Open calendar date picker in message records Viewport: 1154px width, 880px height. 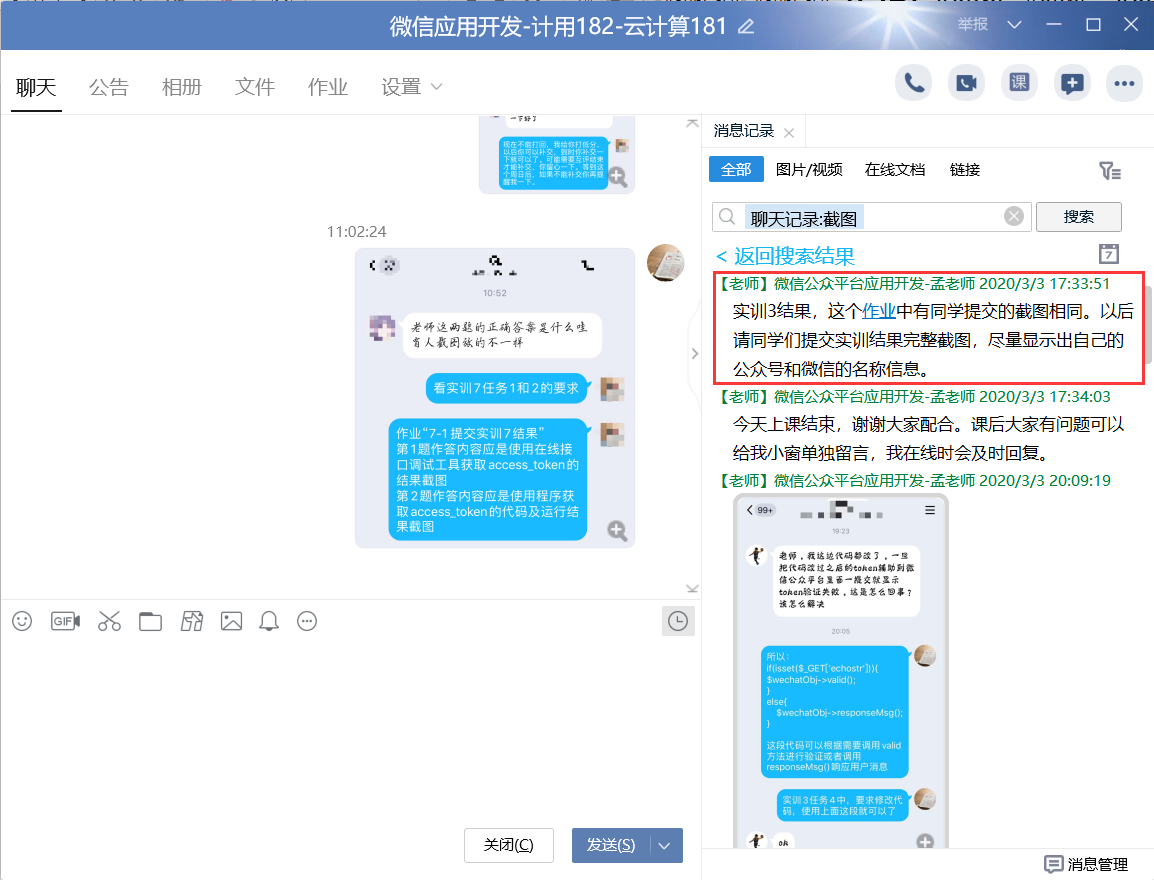coord(1108,253)
